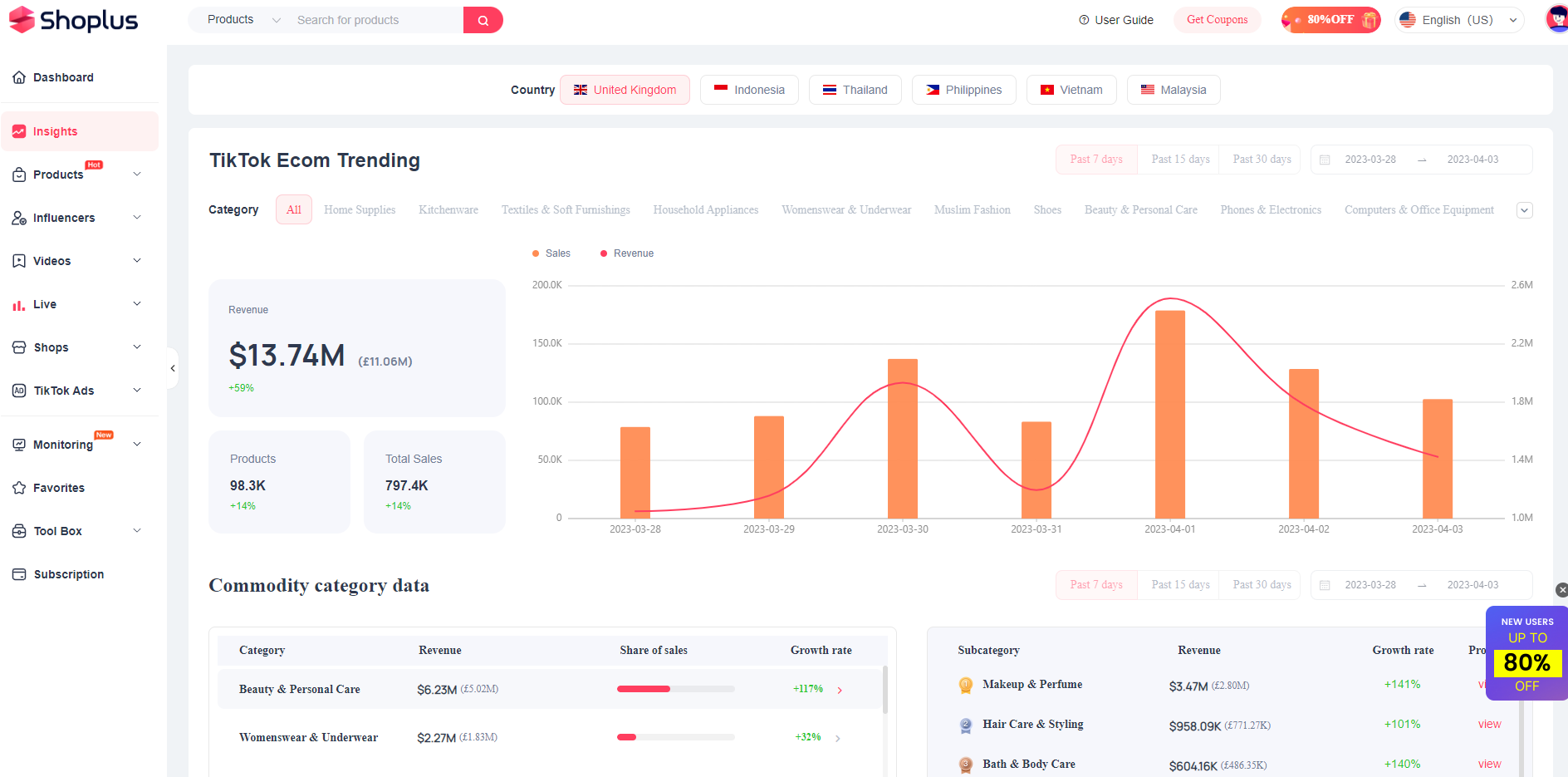
Task: Click the User Guide help icon
Action: pos(1084,20)
